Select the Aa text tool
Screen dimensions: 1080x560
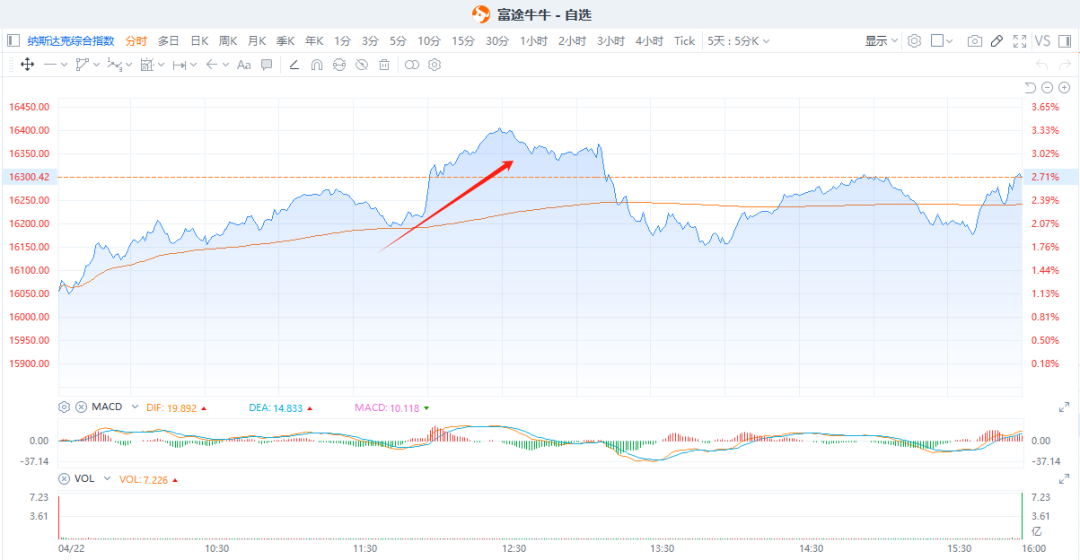pyautogui.click(x=244, y=65)
